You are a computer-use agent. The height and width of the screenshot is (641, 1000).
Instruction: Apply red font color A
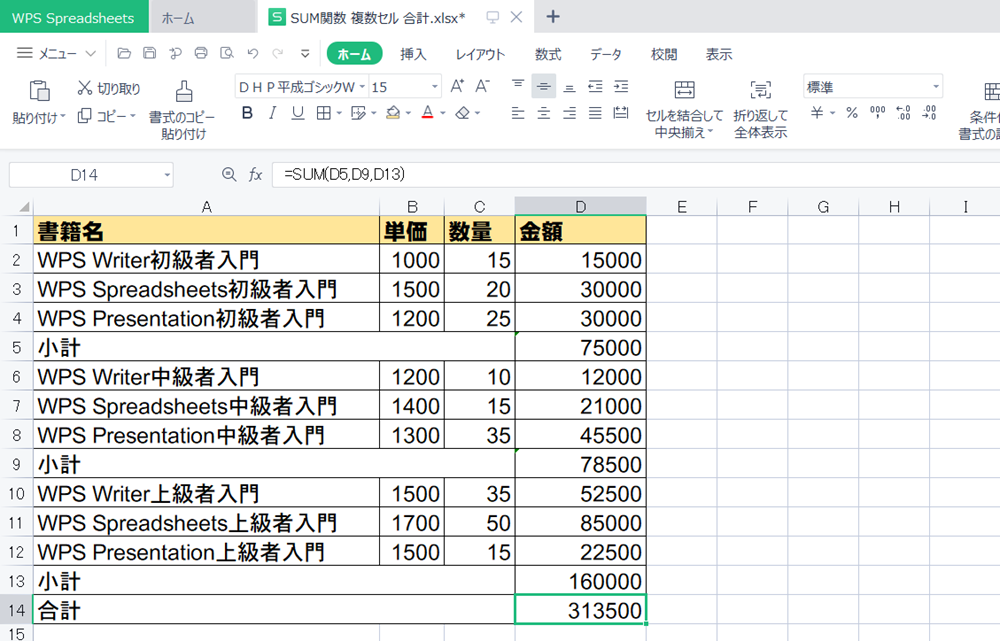point(427,113)
